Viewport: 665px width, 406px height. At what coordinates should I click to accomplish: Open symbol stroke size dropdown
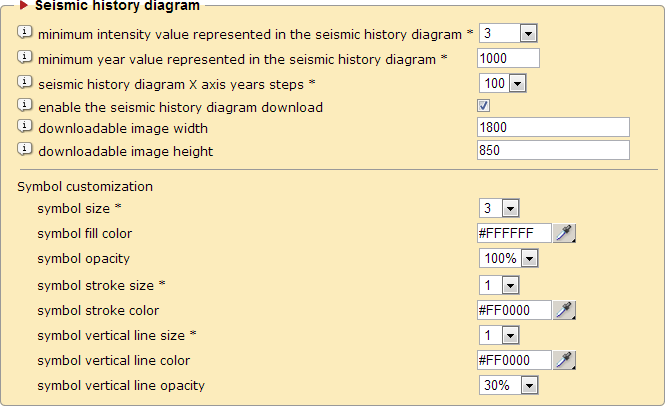tap(499, 285)
